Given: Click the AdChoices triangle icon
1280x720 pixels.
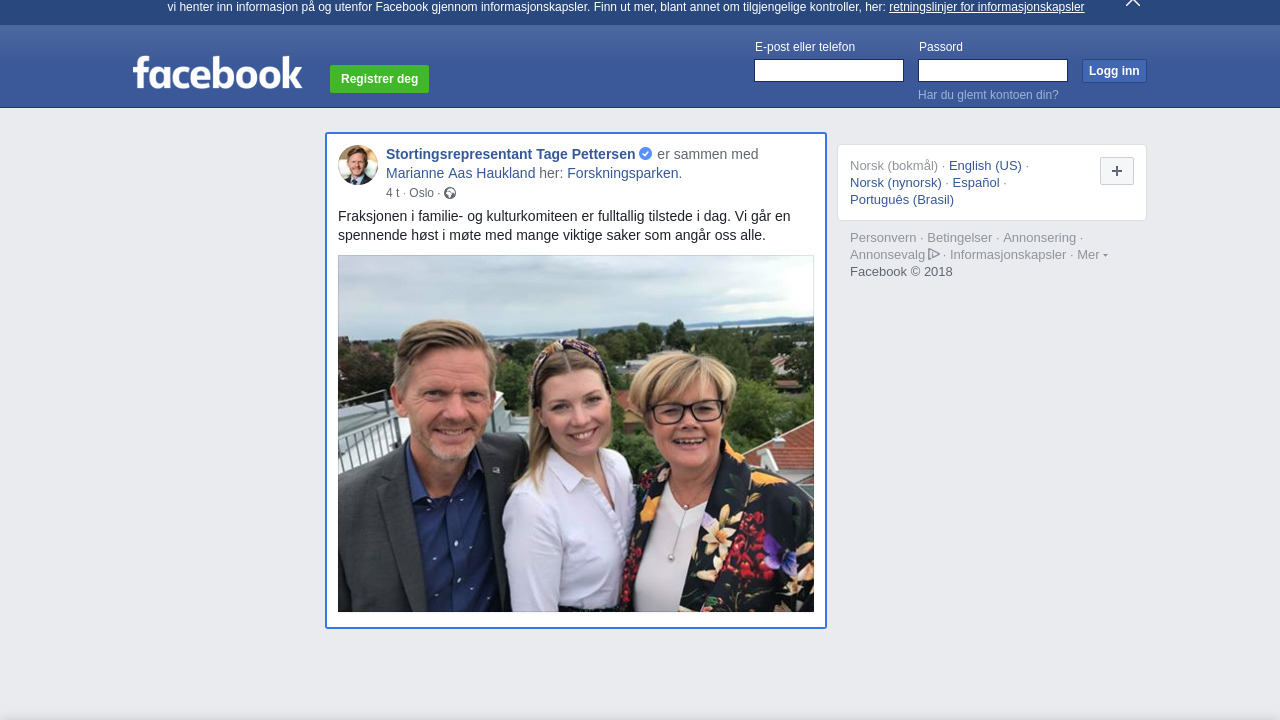Looking at the screenshot, I should tap(934, 254).
